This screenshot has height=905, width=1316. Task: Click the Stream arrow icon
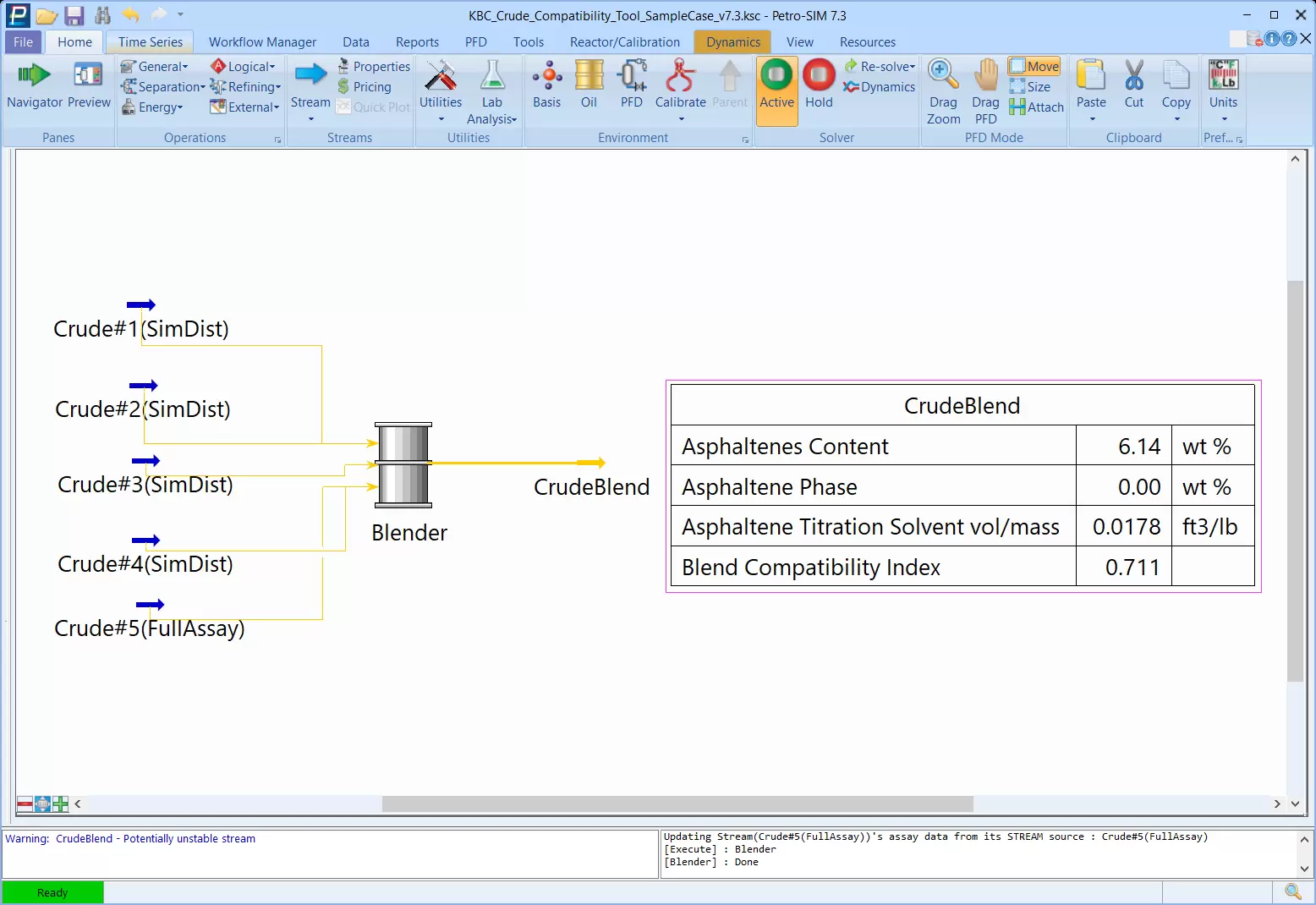(310, 75)
